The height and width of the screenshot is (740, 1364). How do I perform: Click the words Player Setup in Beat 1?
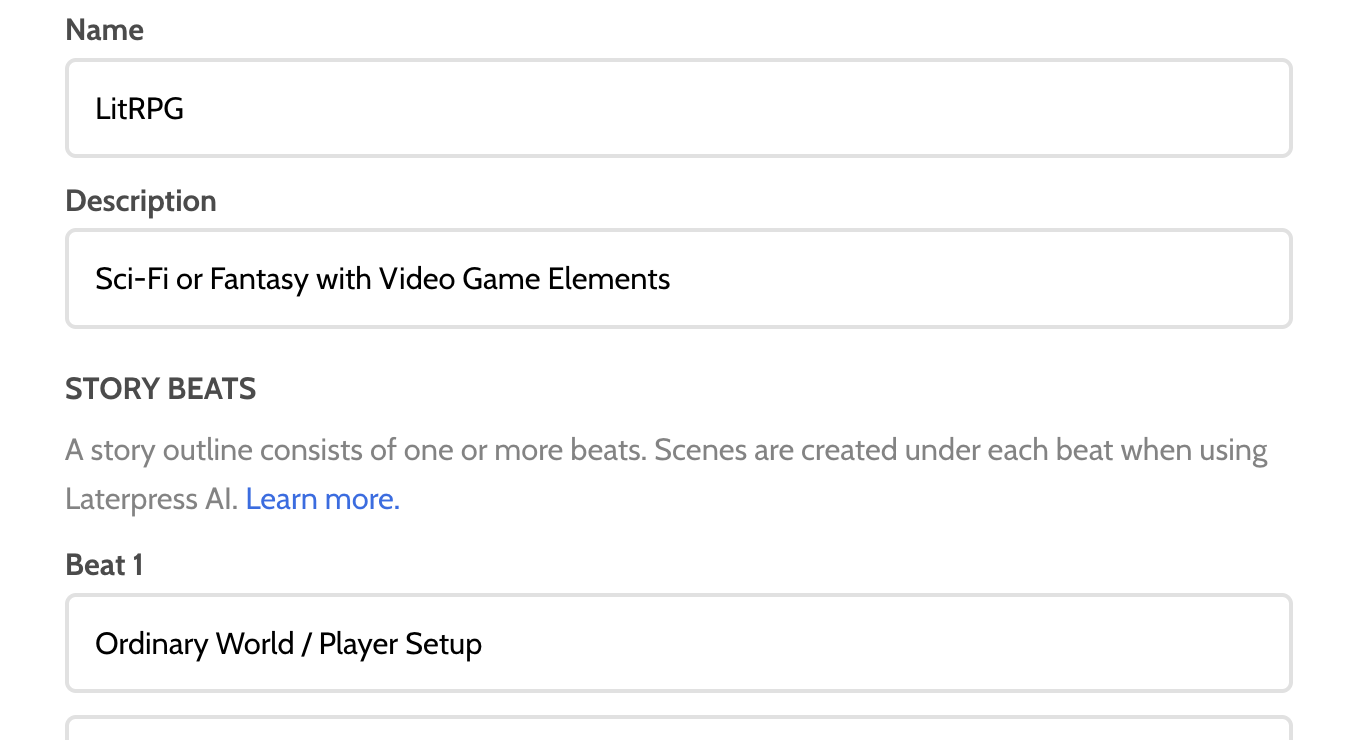click(x=400, y=644)
